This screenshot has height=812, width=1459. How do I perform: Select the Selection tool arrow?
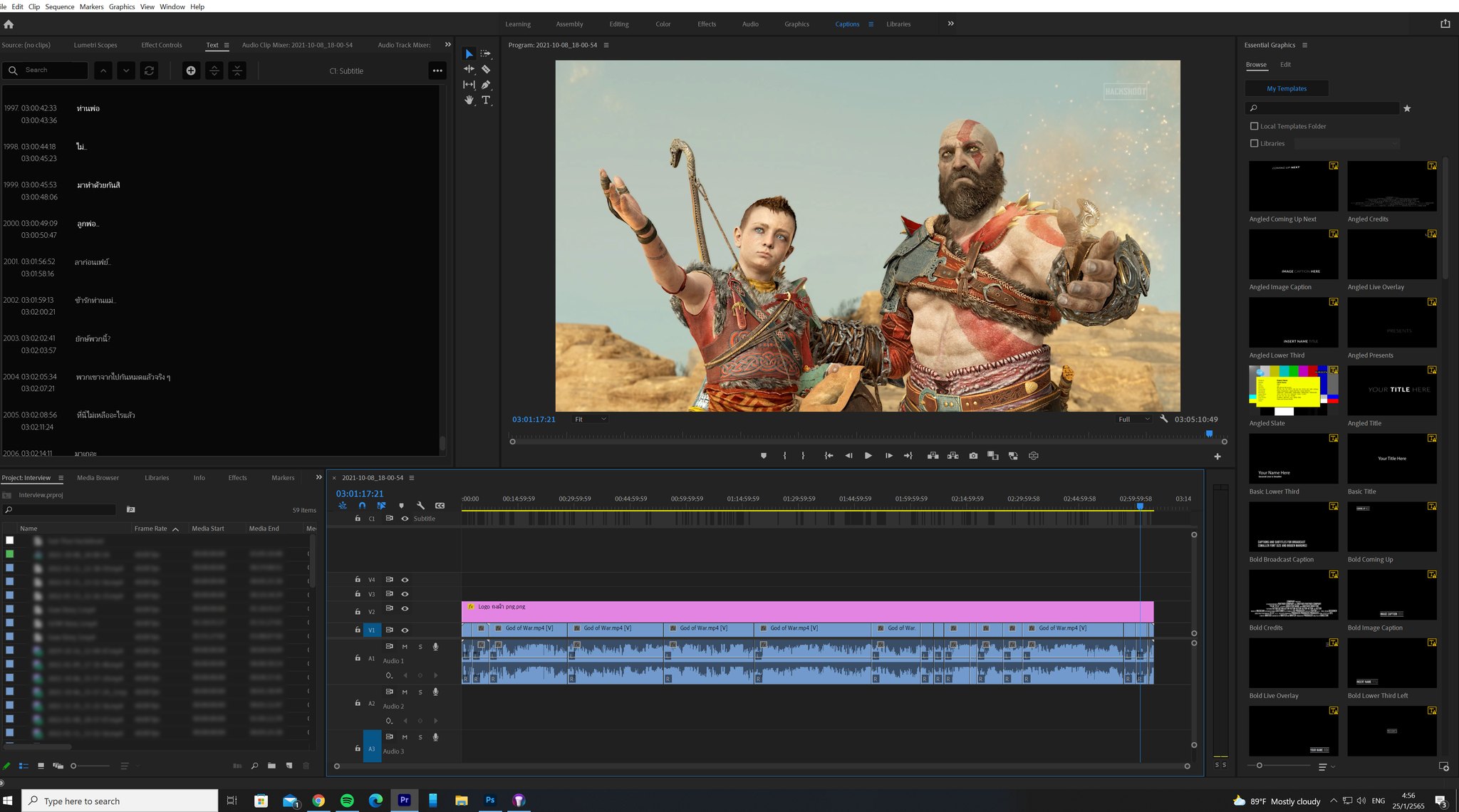point(469,54)
